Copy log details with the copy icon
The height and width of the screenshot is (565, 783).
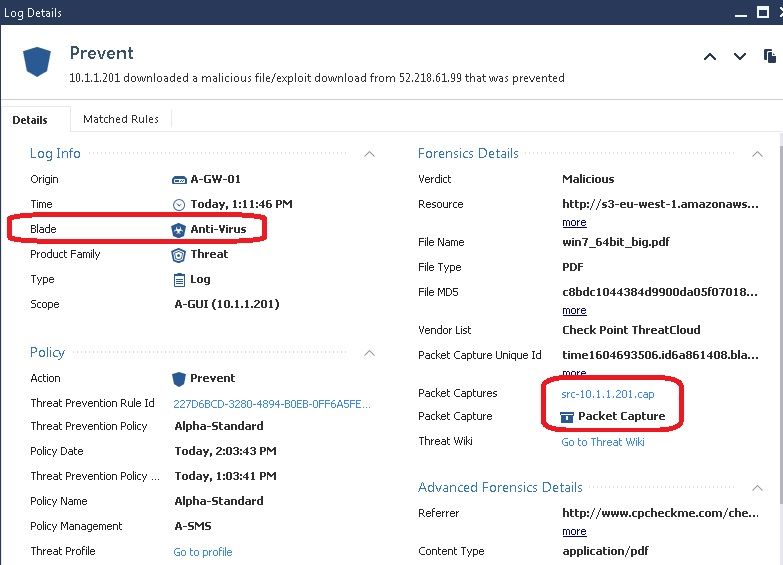click(770, 56)
